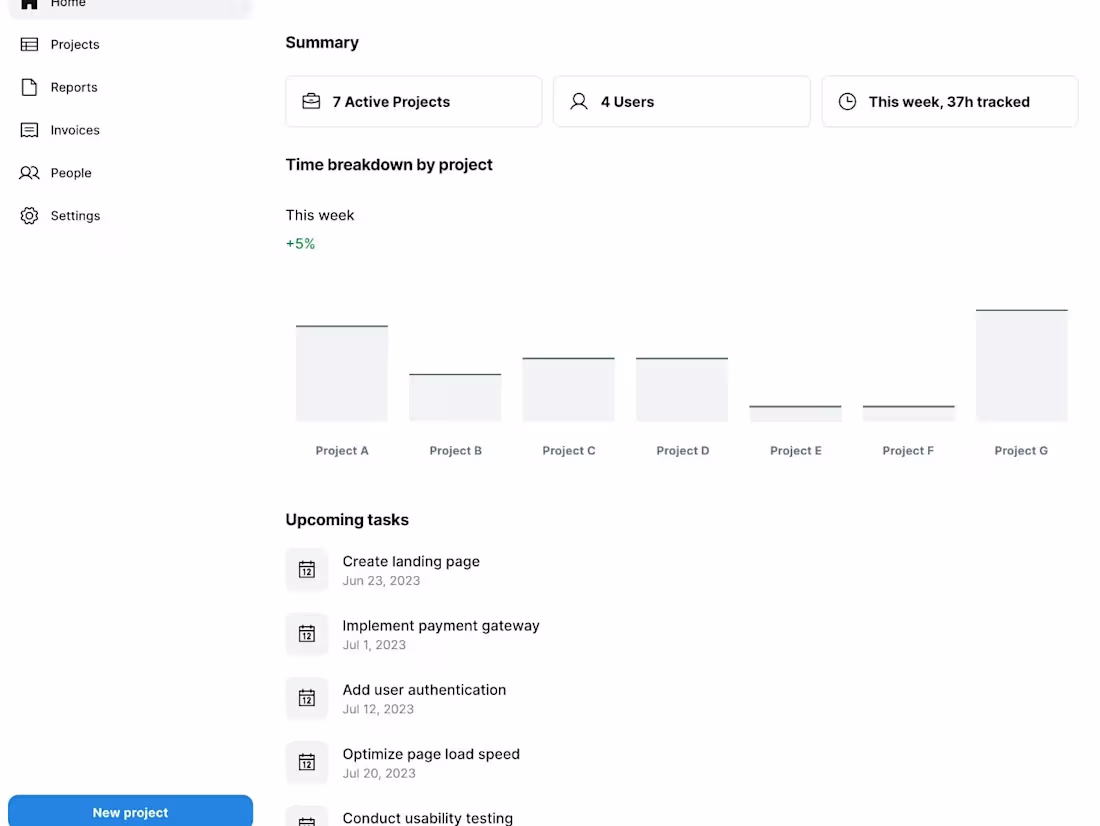The image size is (1100, 826).
Task: Click calendar icon for Conduct usability testing
Action: (x=307, y=818)
